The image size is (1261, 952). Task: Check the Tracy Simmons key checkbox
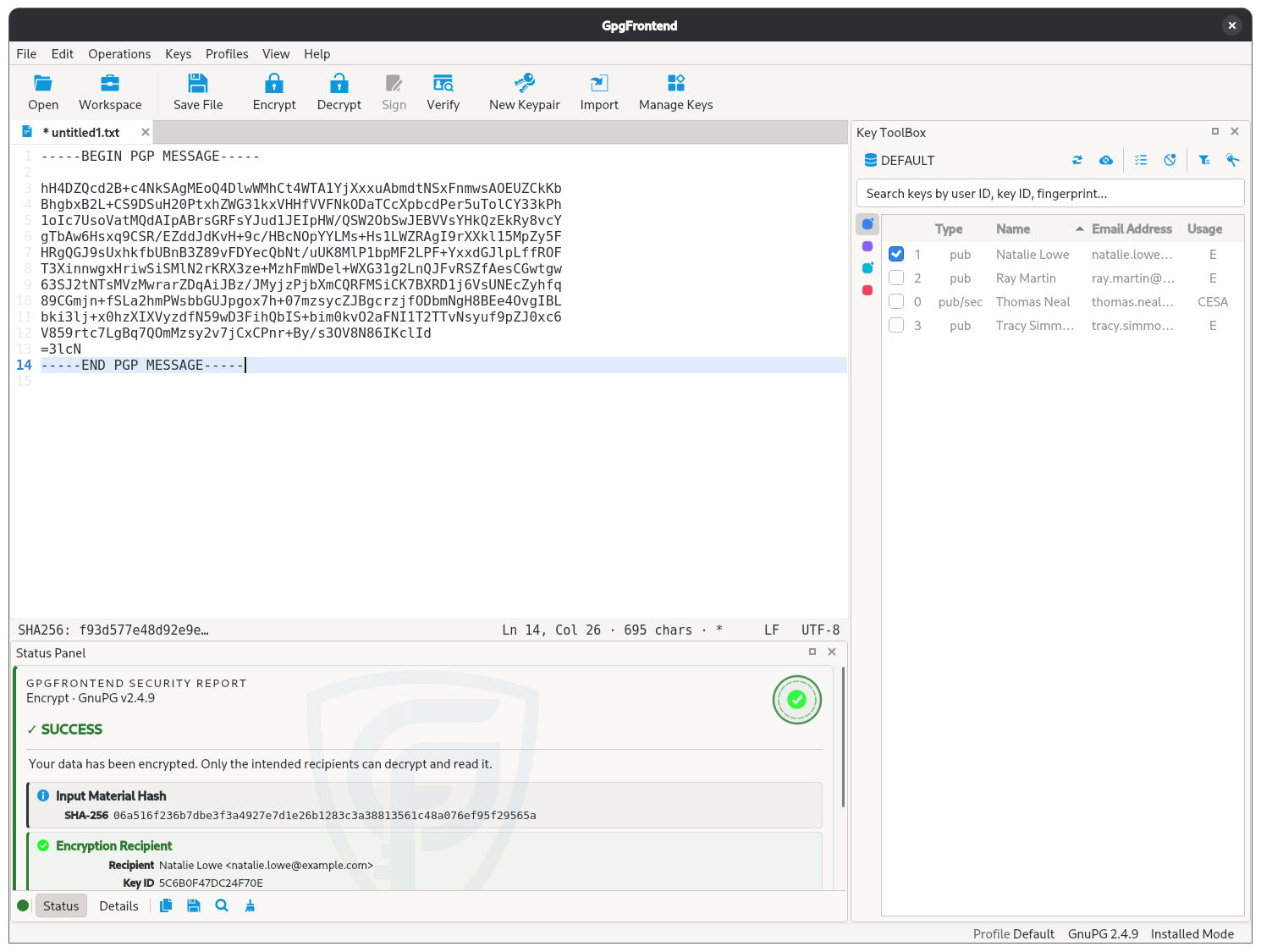pos(896,325)
